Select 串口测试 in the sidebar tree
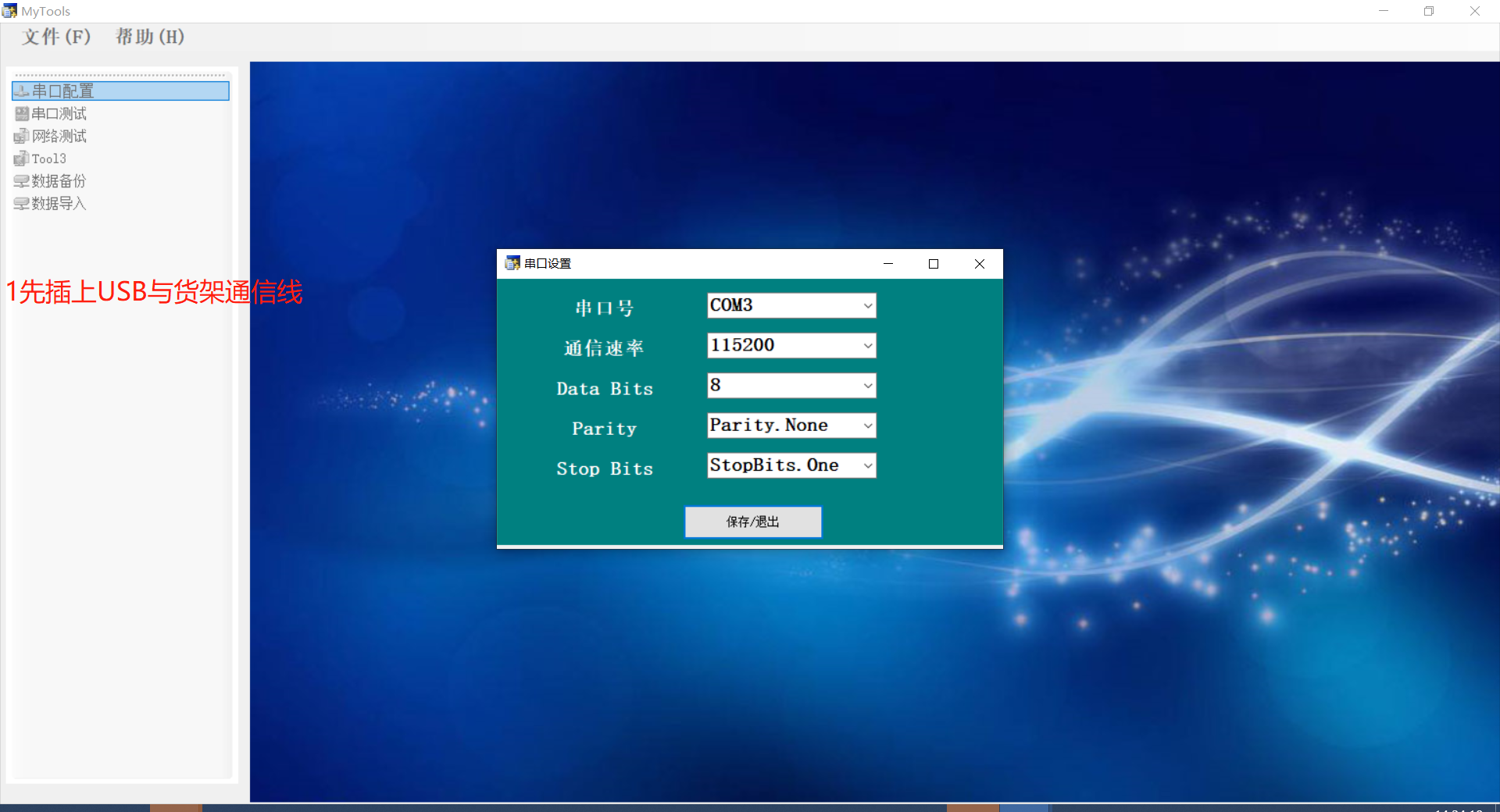 click(x=59, y=114)
